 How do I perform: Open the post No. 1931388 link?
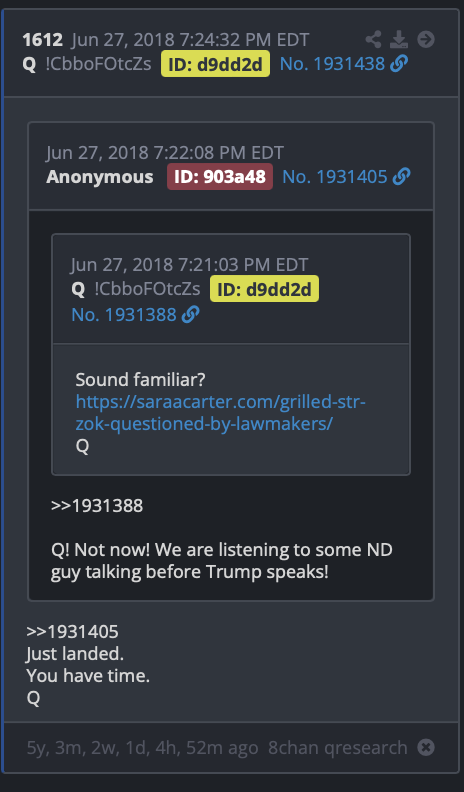click(x=124, y=314)
